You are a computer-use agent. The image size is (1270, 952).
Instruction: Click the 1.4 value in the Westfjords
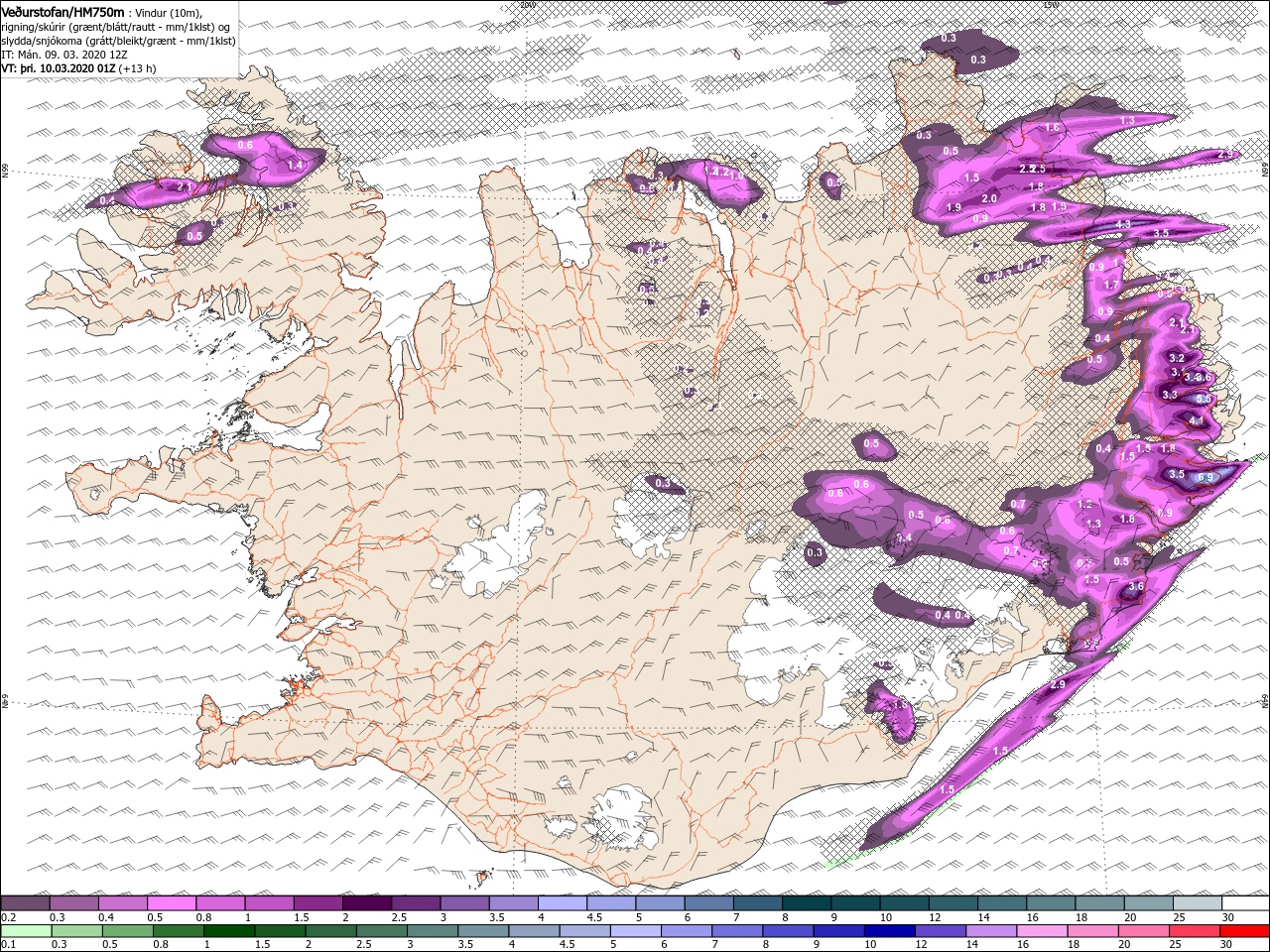(294, 165)
